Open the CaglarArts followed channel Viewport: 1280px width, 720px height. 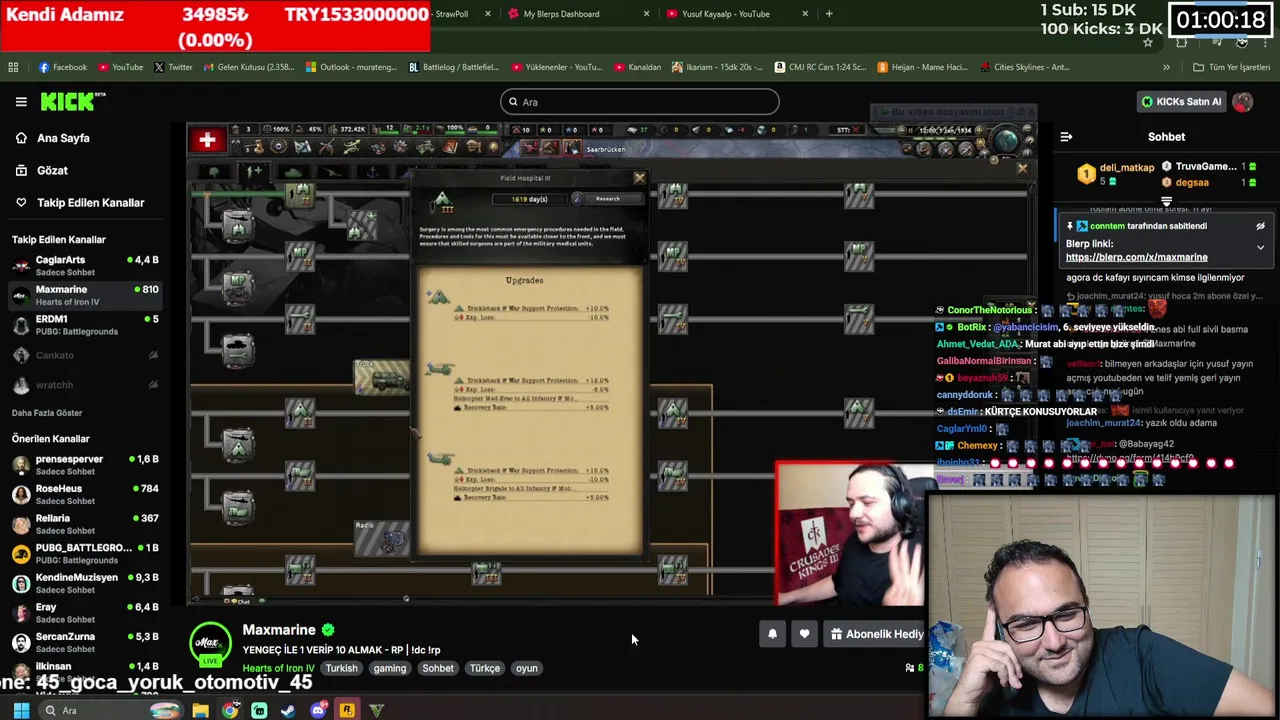coord(85,265)
